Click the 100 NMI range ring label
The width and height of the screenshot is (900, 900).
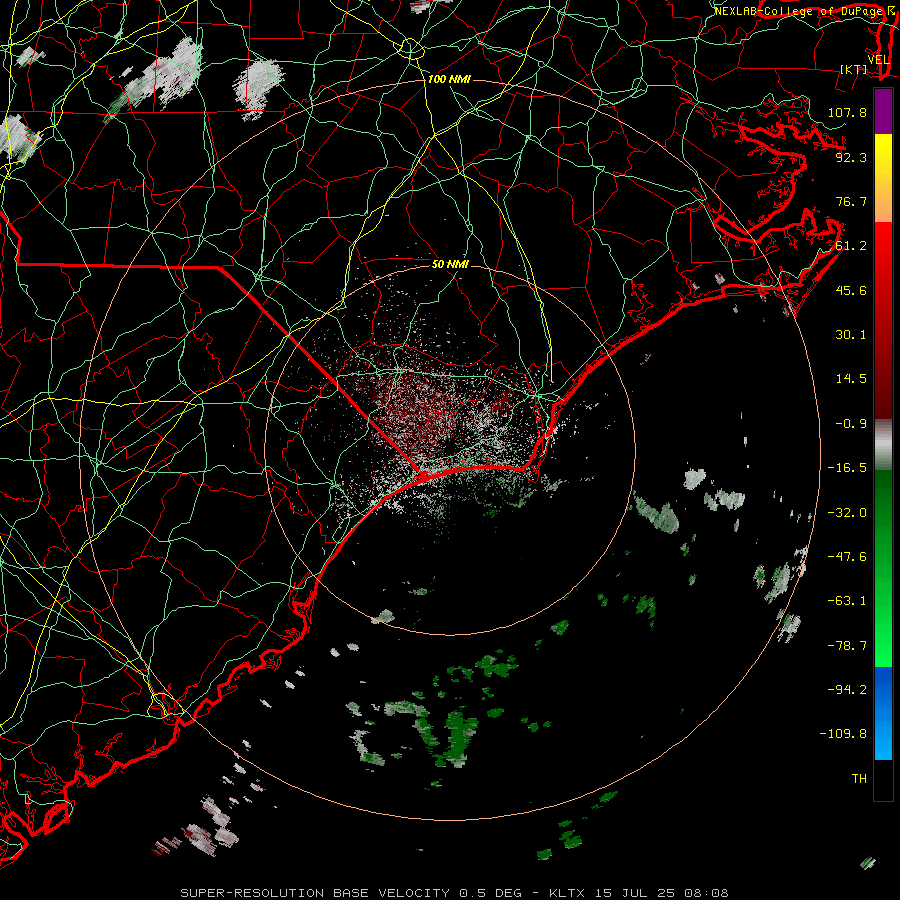coord(449,79)
